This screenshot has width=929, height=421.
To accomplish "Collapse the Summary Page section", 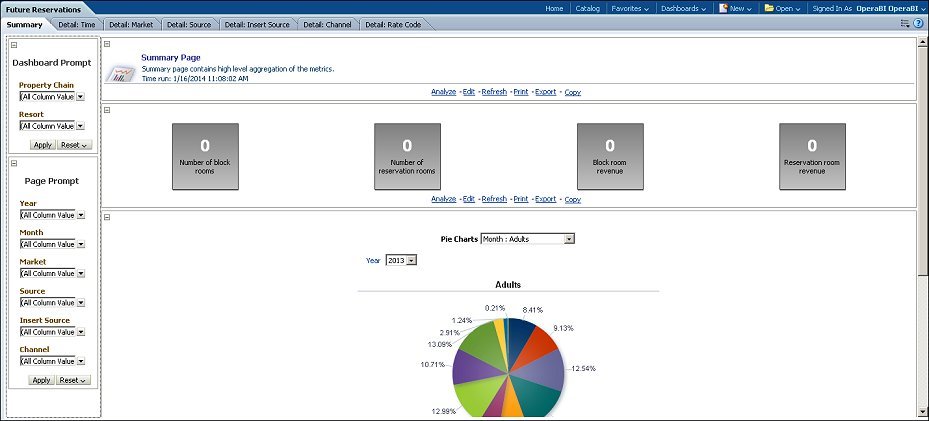I will 107,44.
